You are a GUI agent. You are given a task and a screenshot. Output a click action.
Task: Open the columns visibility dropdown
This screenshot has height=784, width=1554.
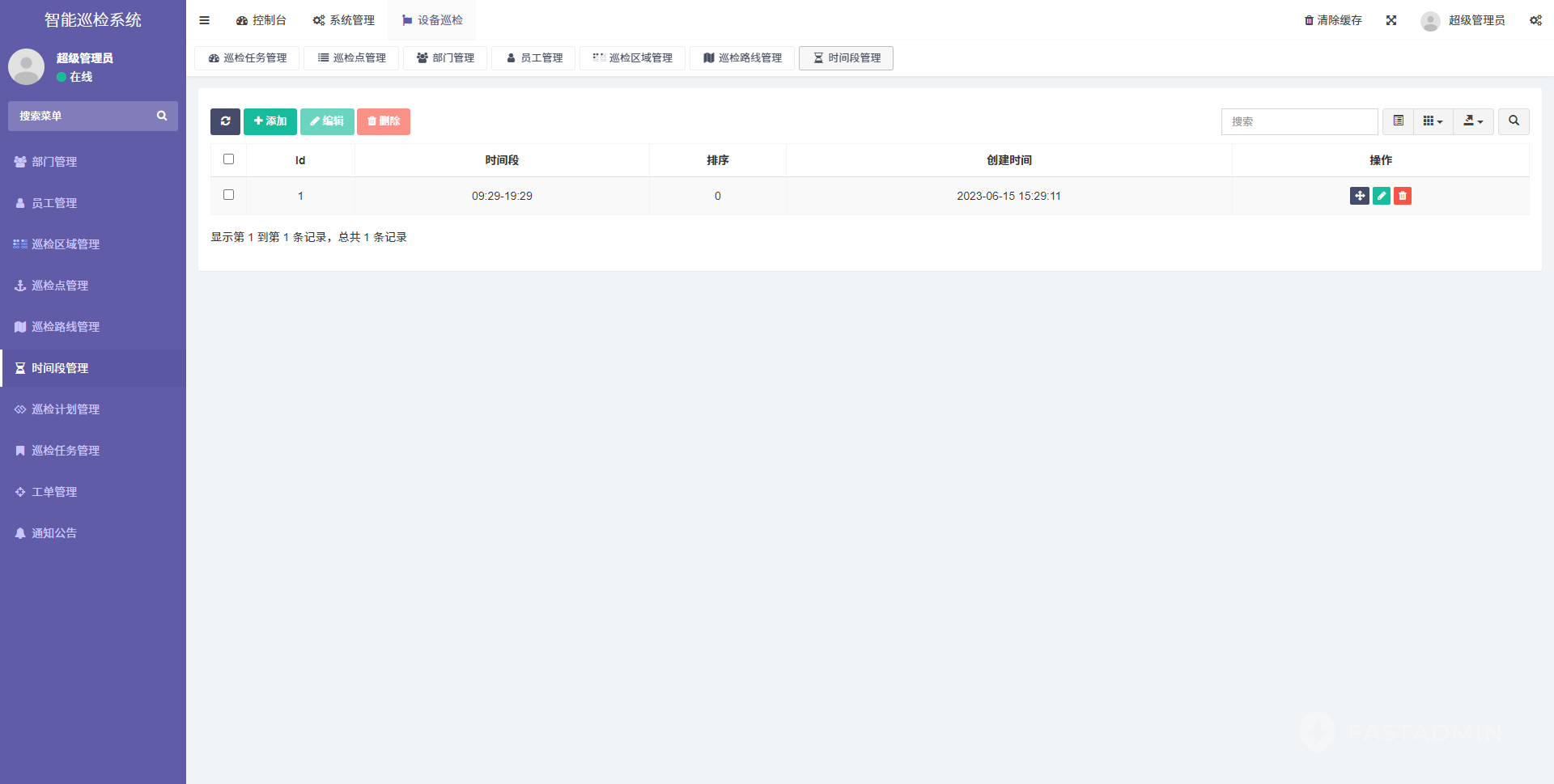coord(1433,121)
